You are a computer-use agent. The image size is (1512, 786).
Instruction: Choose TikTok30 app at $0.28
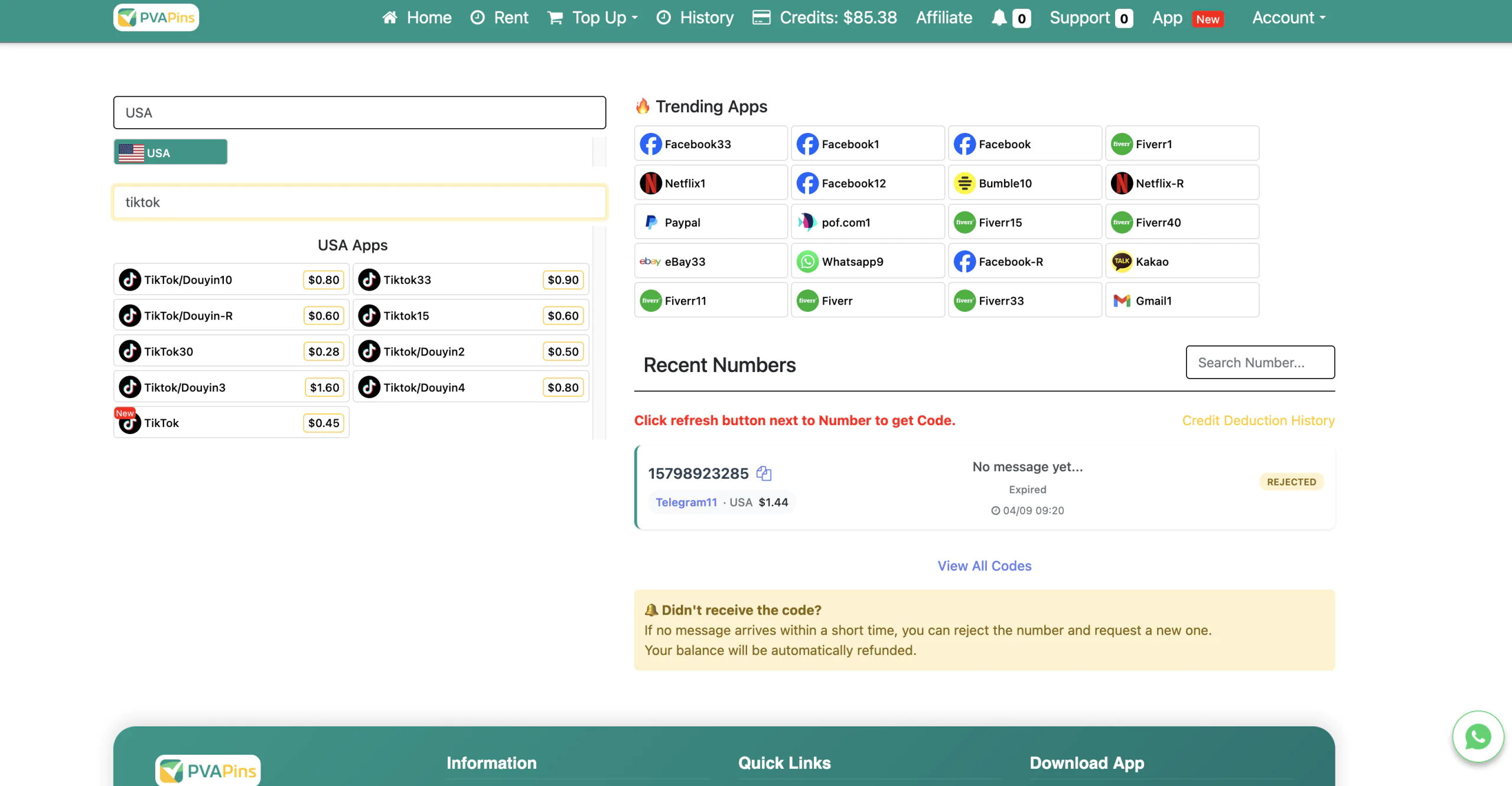coord(232,351)
